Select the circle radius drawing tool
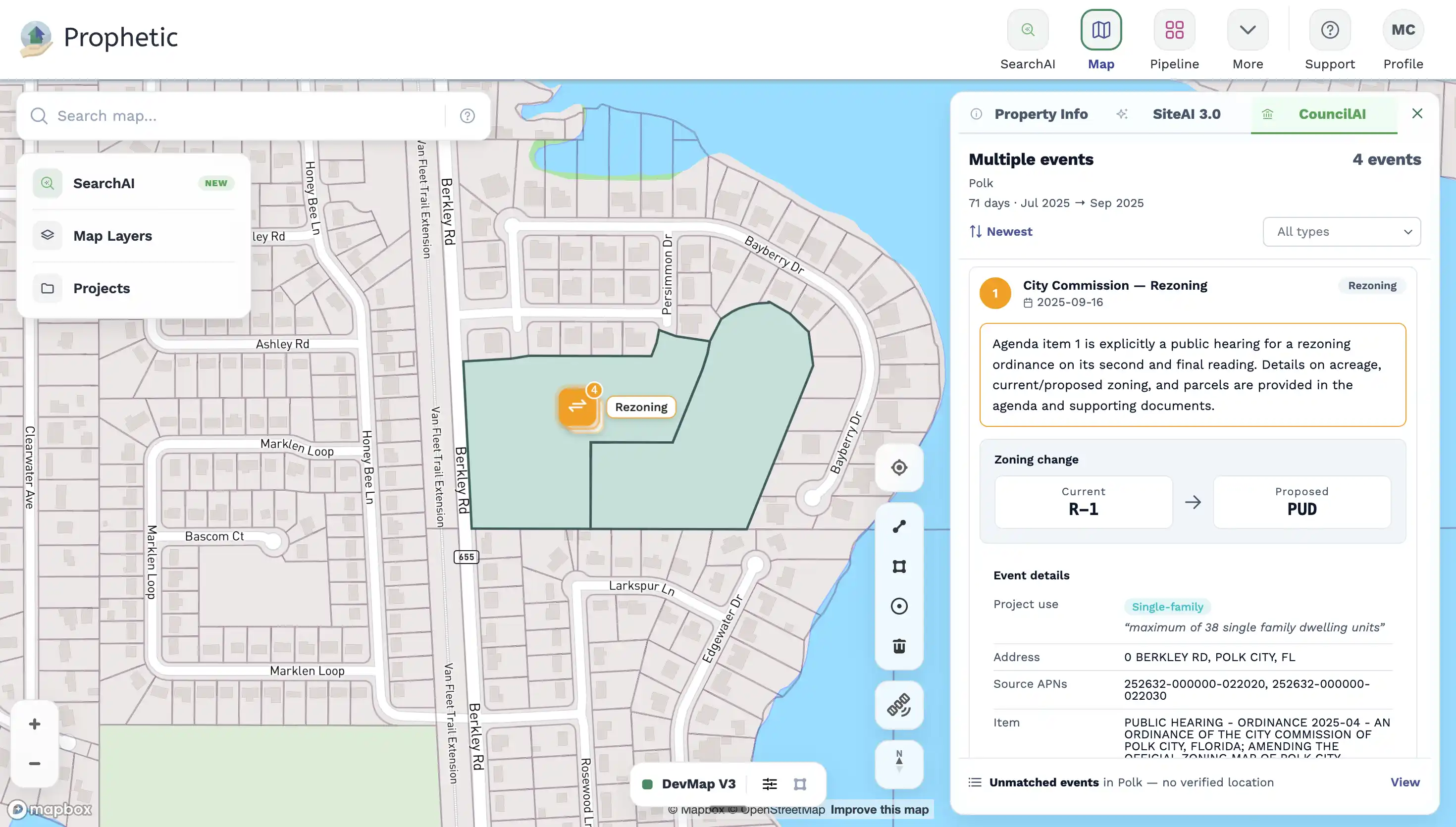This screenshot has height=827, width=1456. click(x=899, y=606)
